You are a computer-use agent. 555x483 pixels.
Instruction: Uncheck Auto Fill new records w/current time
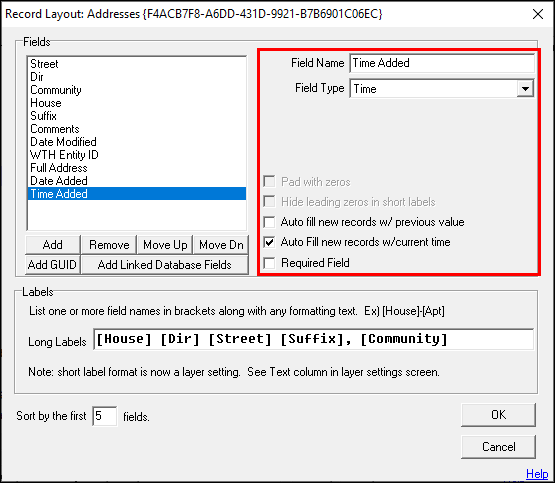click(x=269, y=242)
